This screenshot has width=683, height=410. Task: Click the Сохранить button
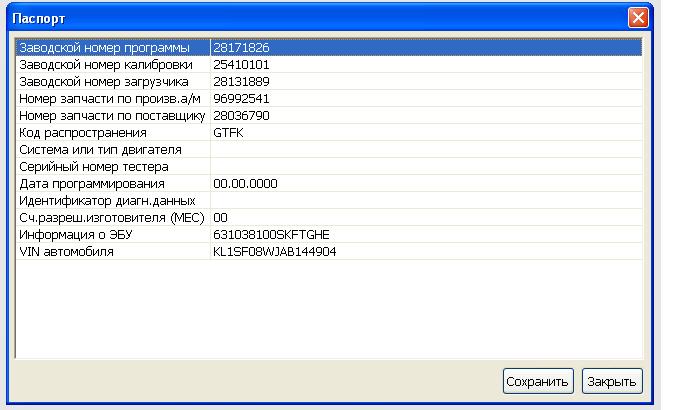click(538, 381)
